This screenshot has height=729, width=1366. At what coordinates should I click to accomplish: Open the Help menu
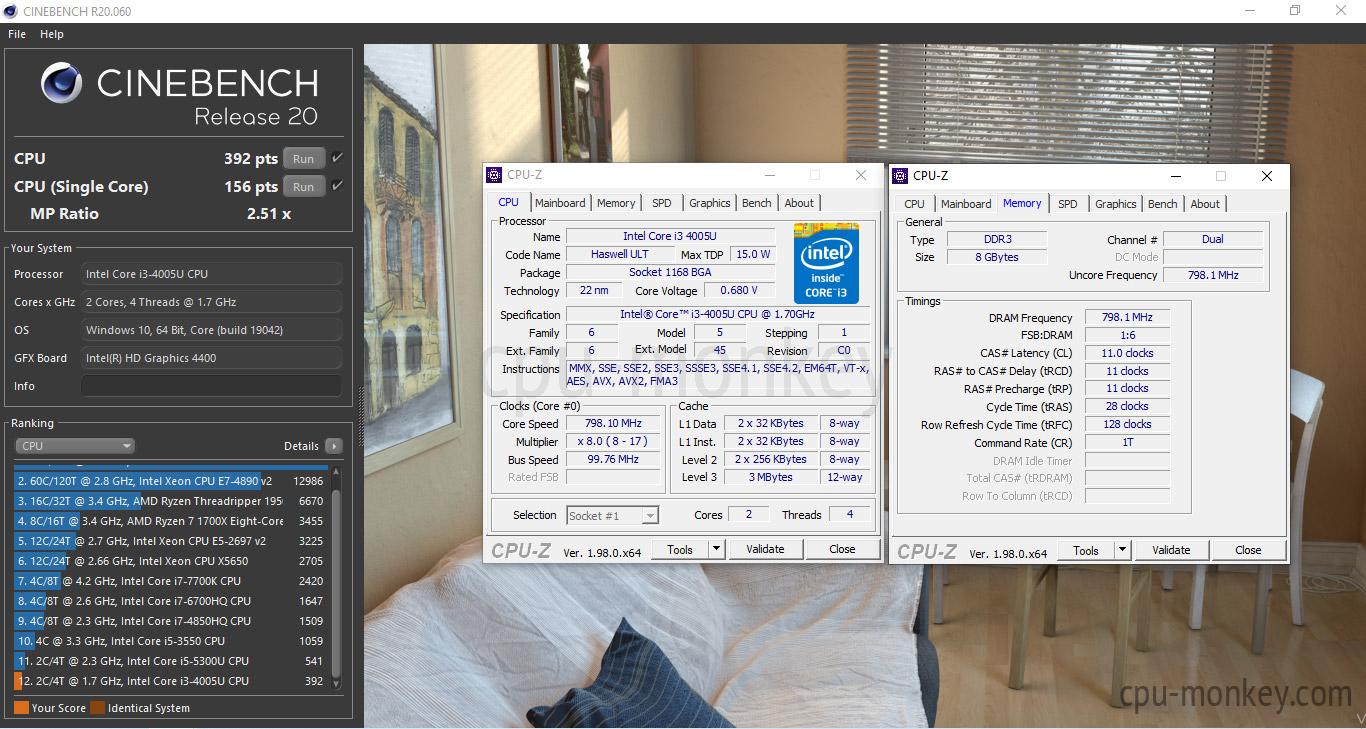pyautogui.click(x=52, y=34)
